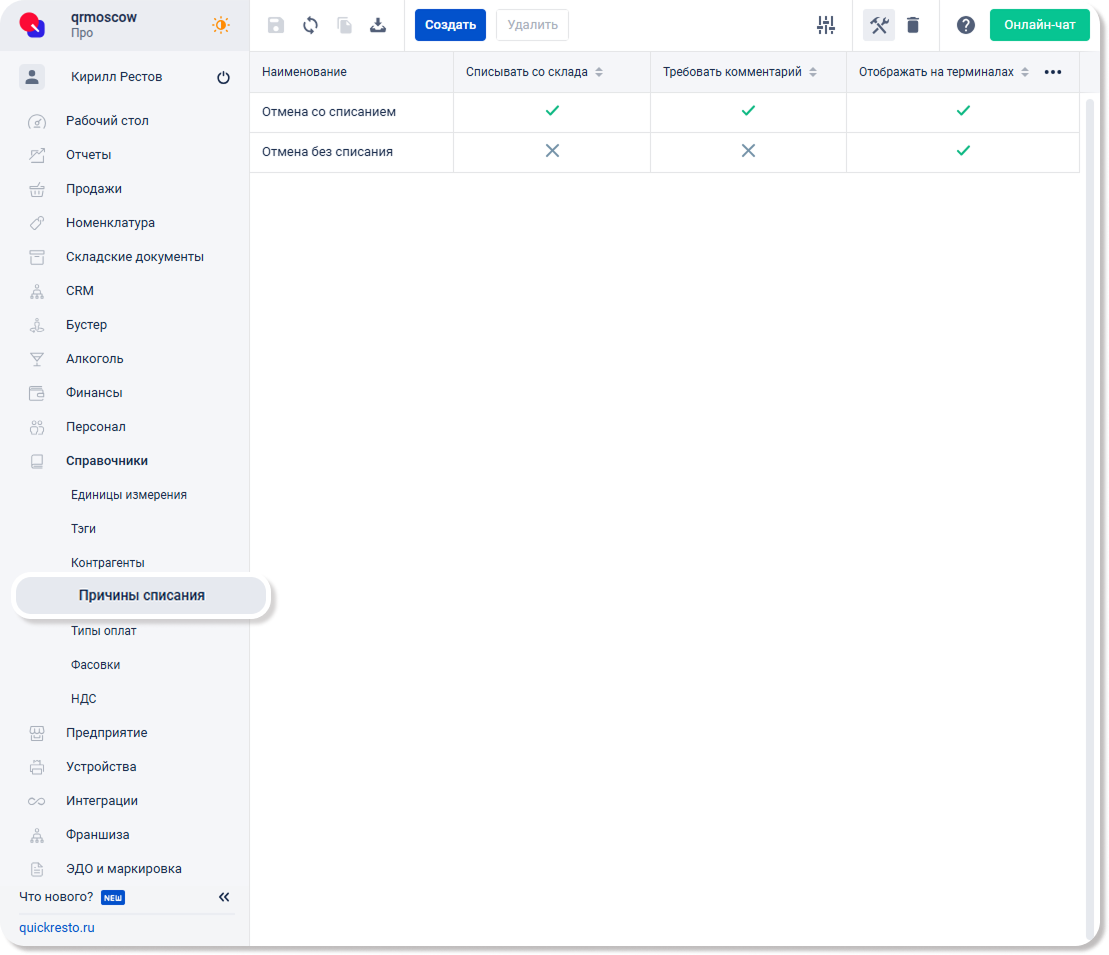The image size is (1109, 955).
Task: Follow the quickresto.ru link
Action: [x=57, y=927]
